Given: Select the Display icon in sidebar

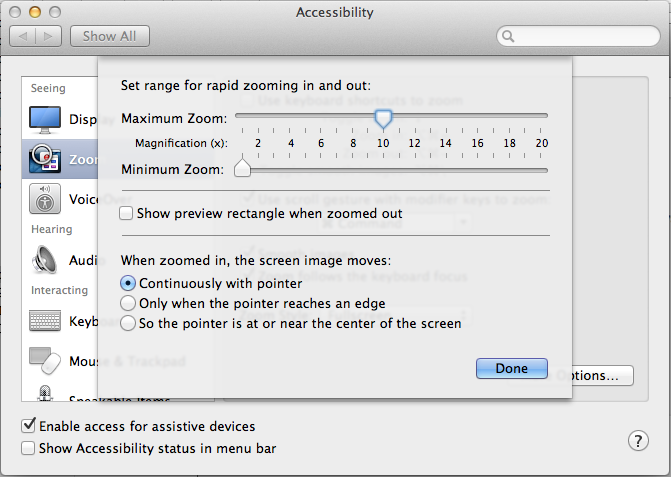Looking at the screenshot, I should 45,120.
